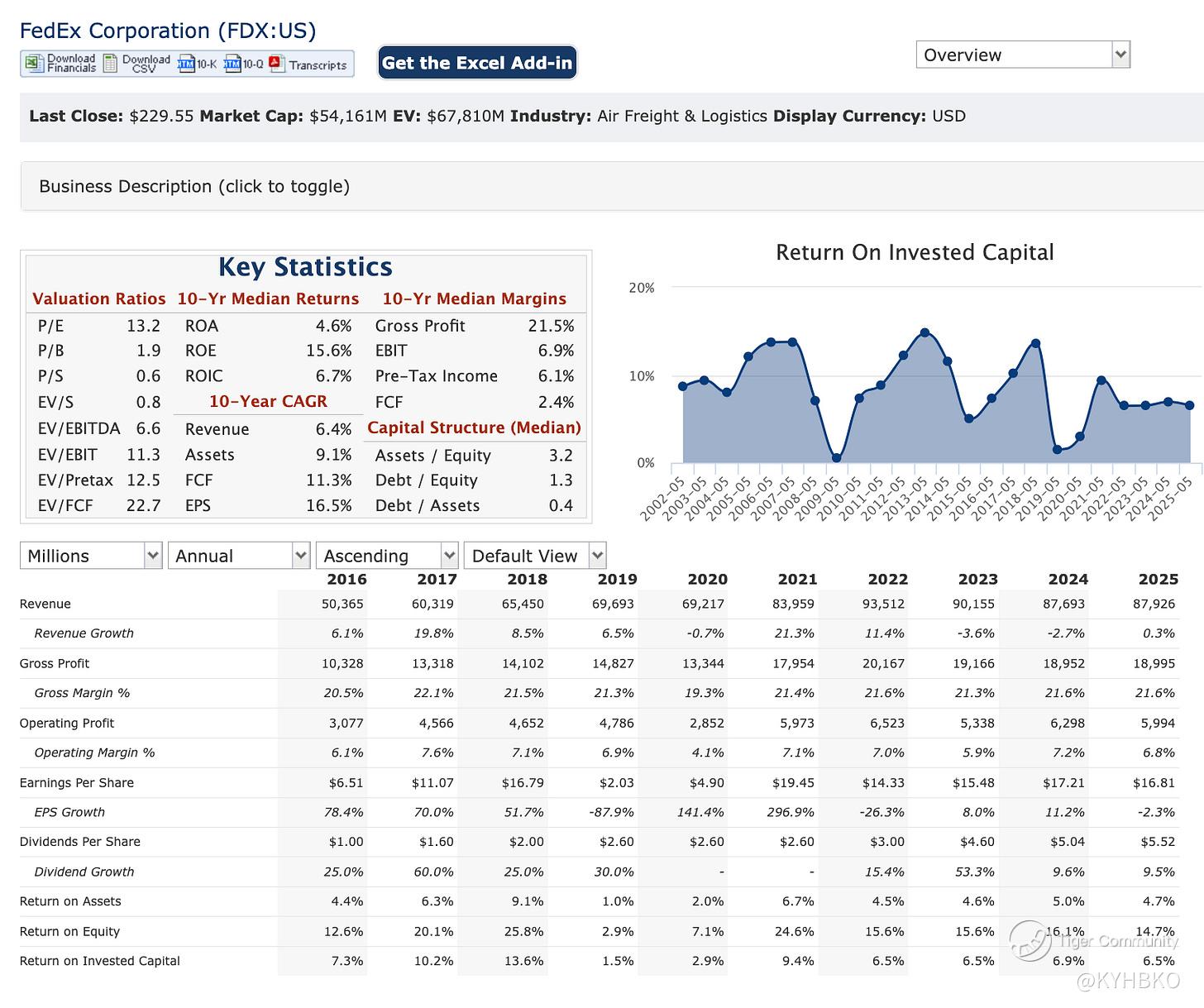Select the 2025 column header
Image resolution: width=1204 pixels, height=1008 pixels.
pos(1158,579)
